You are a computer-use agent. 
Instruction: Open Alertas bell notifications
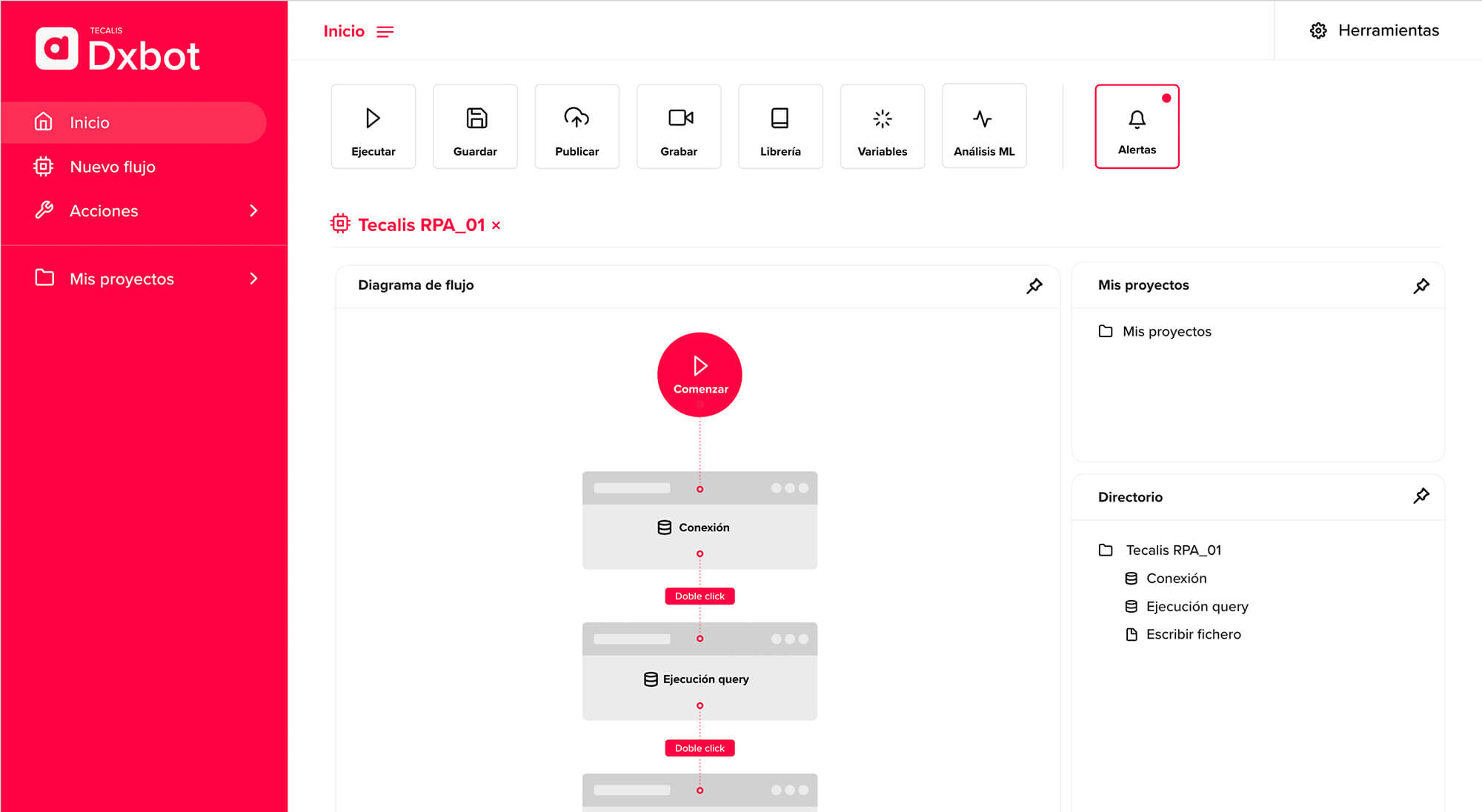click(1137, 120)
